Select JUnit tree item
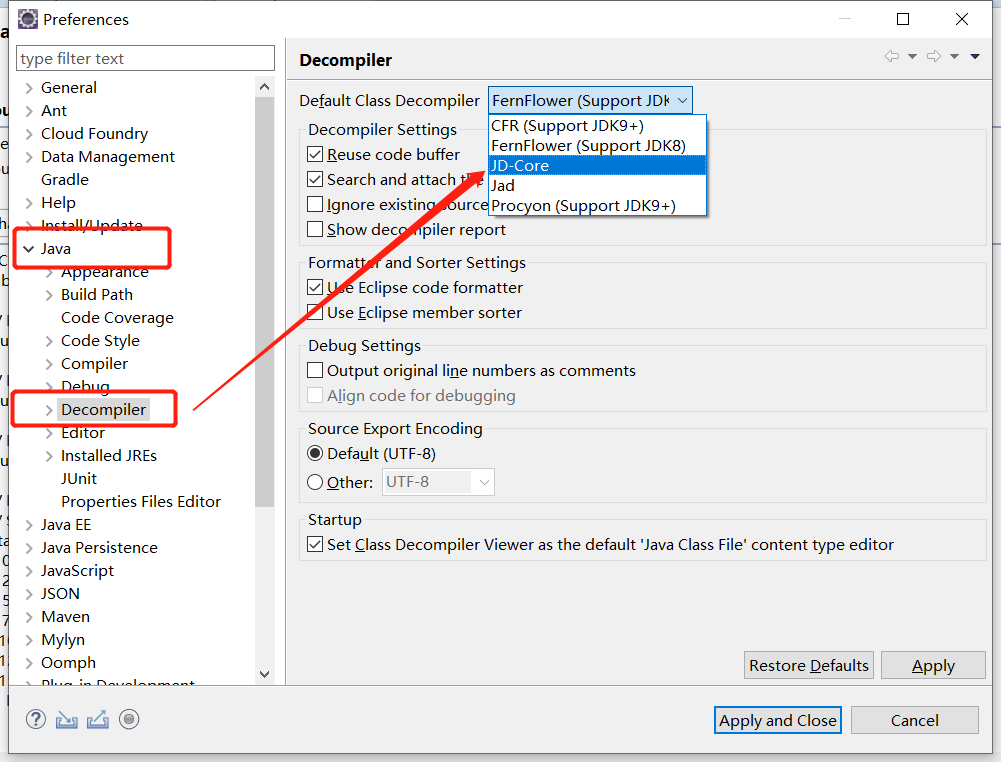 click(79, 478)
